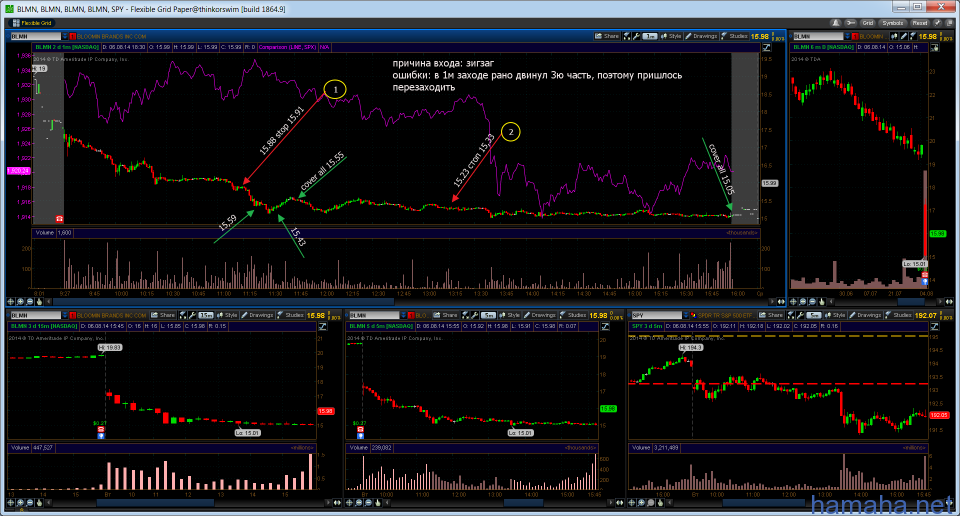This screenshot has height=516, width=960.
Task: Toggle the scale icon in the 15m chart header
Action: point(322,326)
